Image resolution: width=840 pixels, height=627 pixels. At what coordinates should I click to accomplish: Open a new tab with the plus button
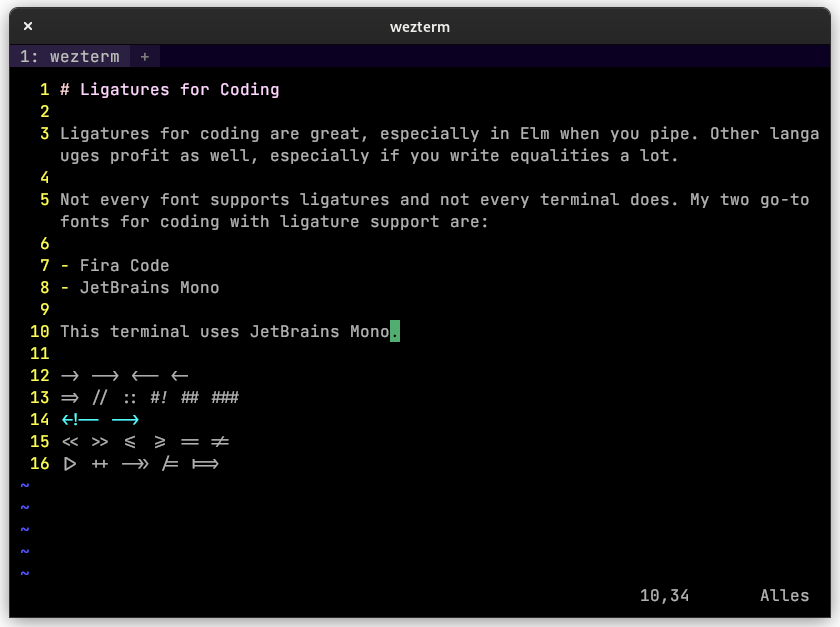pyautogui.click(x=145, y=57)
